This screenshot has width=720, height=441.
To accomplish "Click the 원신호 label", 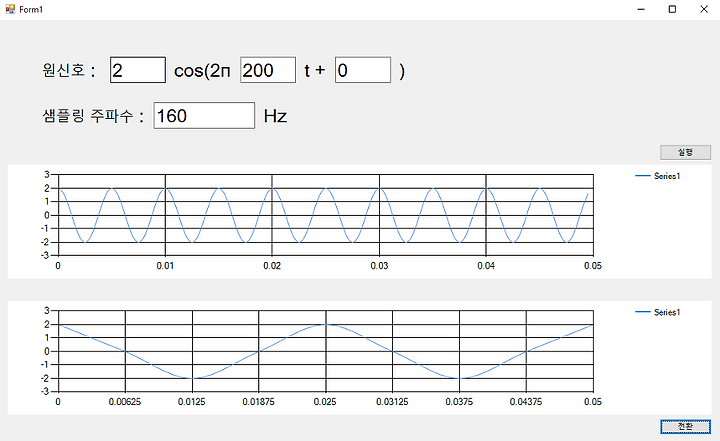I will tap(68, 70).
